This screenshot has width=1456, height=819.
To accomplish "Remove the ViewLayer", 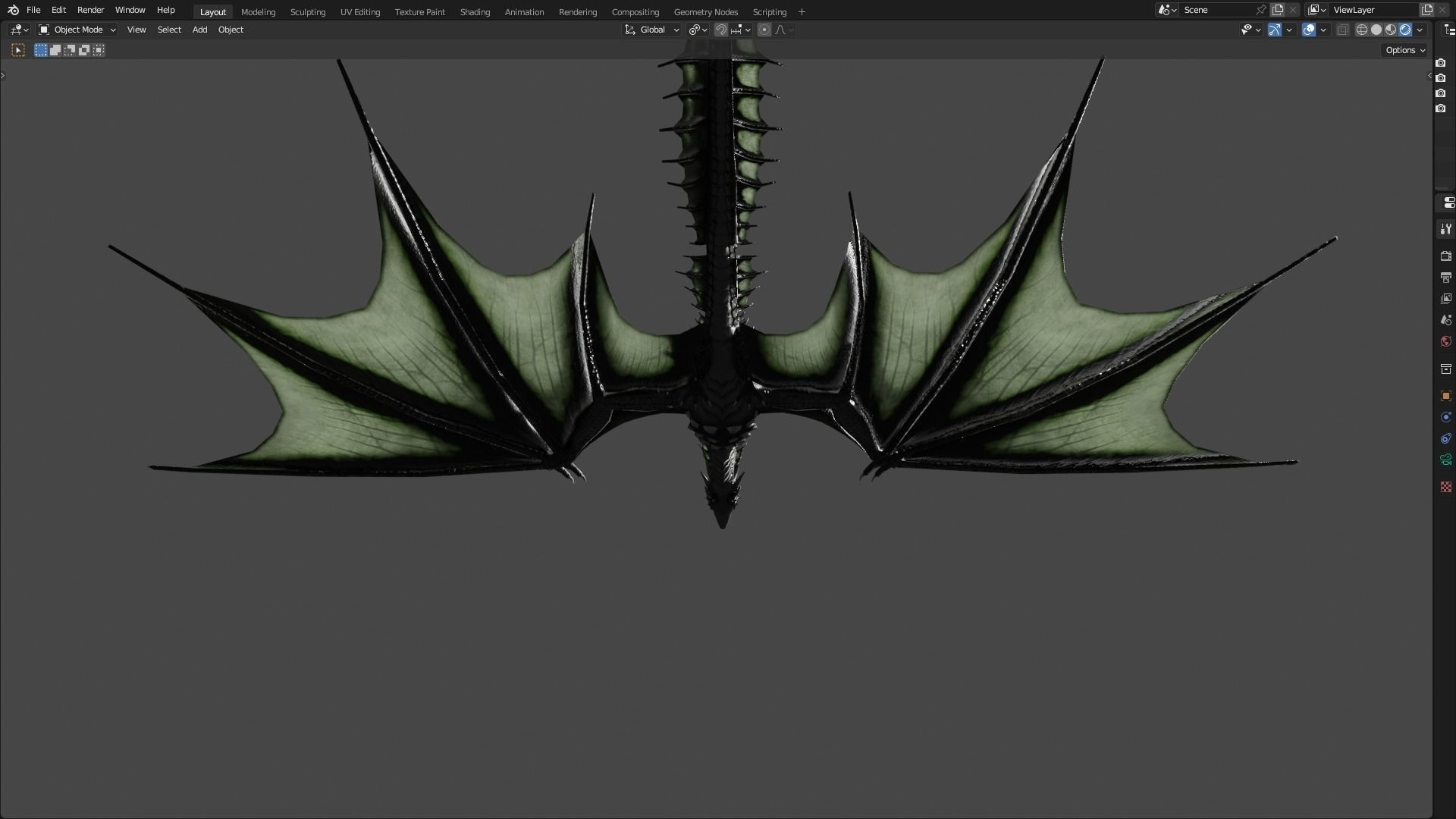I will (x=1442, y=10).
